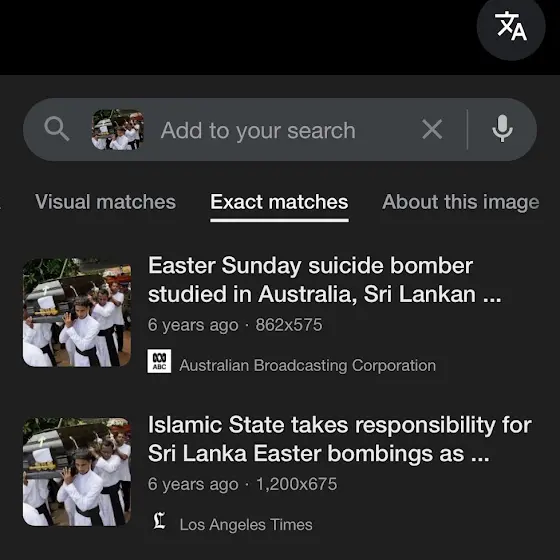The height and width of the screenshot is (560, 560).
Task: Click Los Angeles Times source name
Action: tap(246, 525)
